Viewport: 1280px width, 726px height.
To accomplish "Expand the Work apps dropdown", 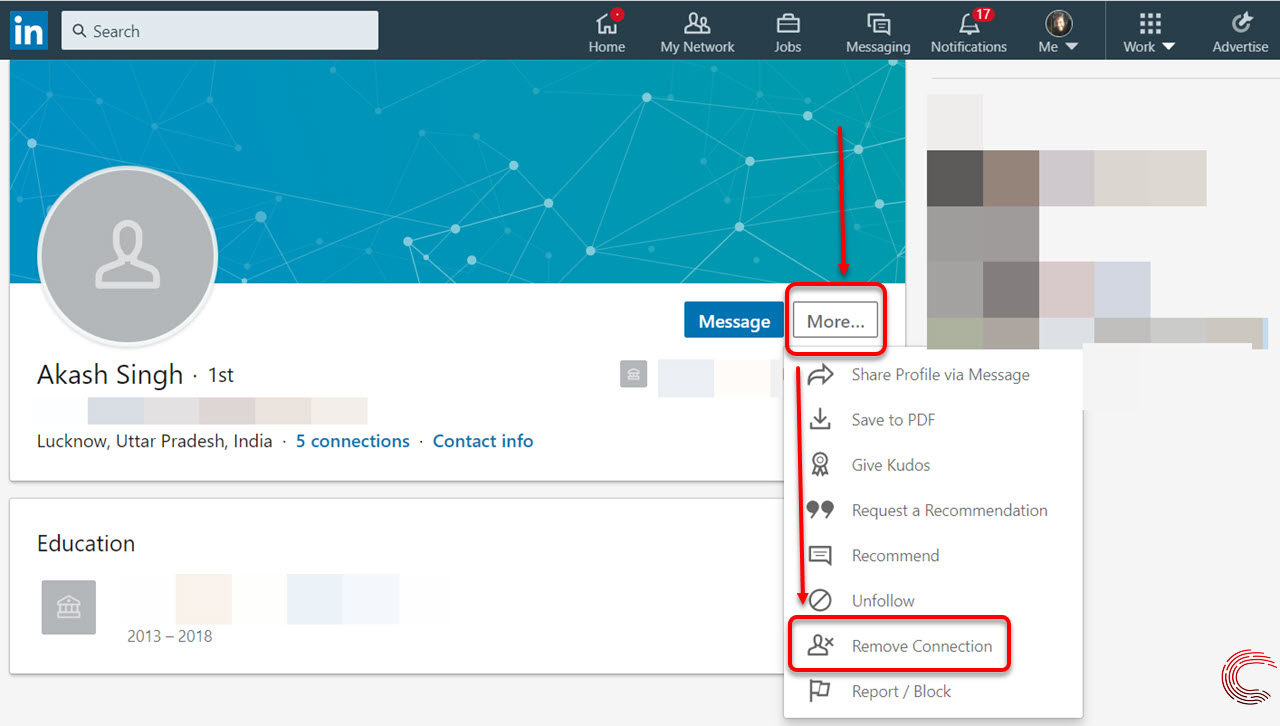I will click(x=1147, y=30).
